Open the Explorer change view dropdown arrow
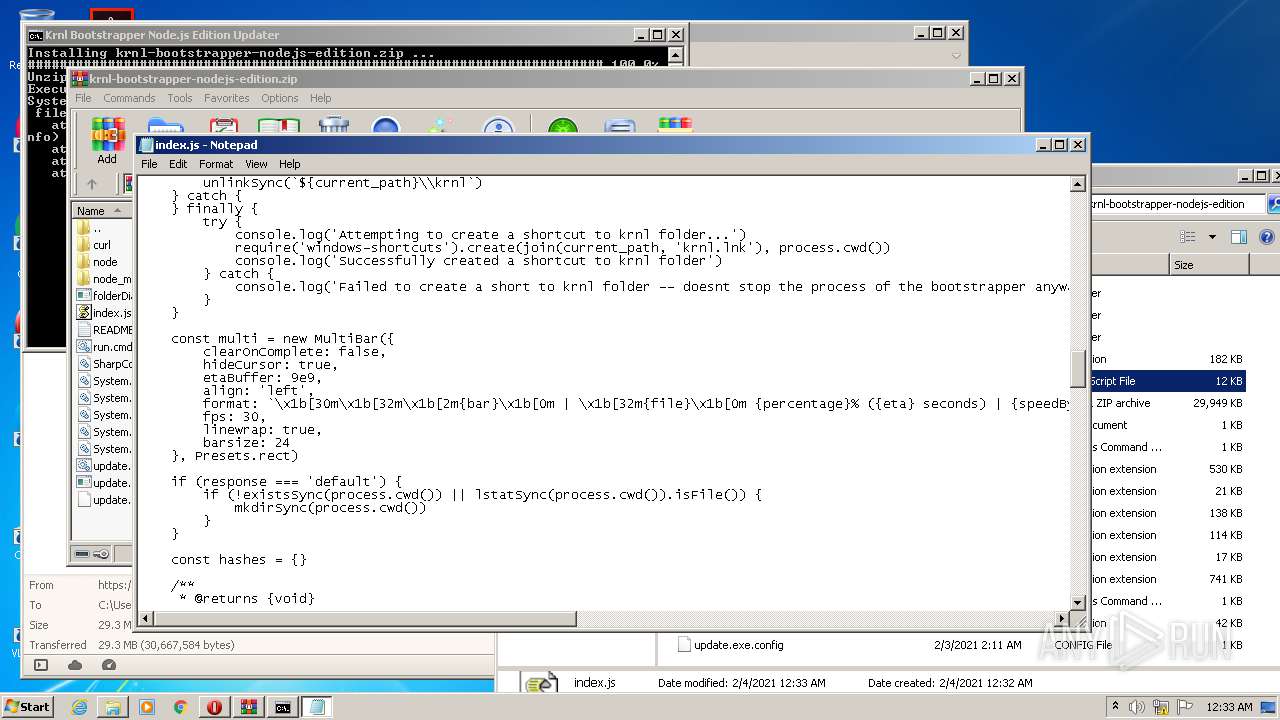Viewport: 1280px width, 720px height. [1212, 237]
